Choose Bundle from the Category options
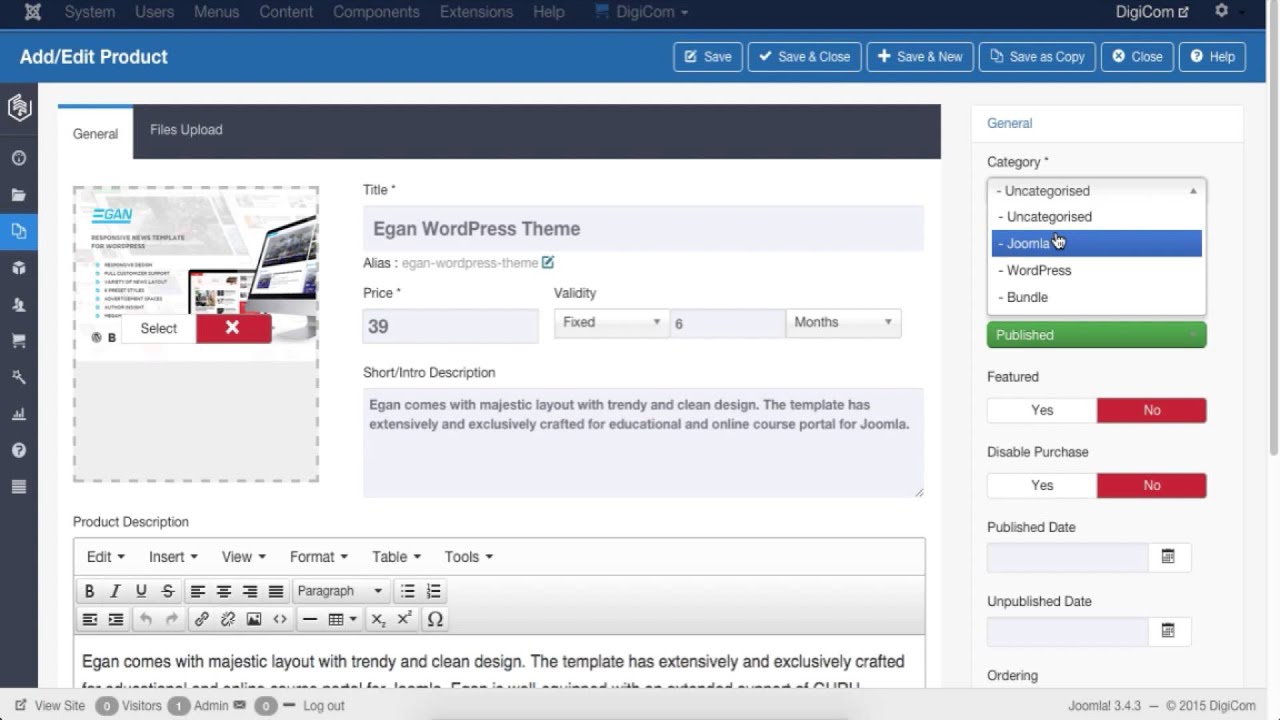 click(x=1097, y=297)
